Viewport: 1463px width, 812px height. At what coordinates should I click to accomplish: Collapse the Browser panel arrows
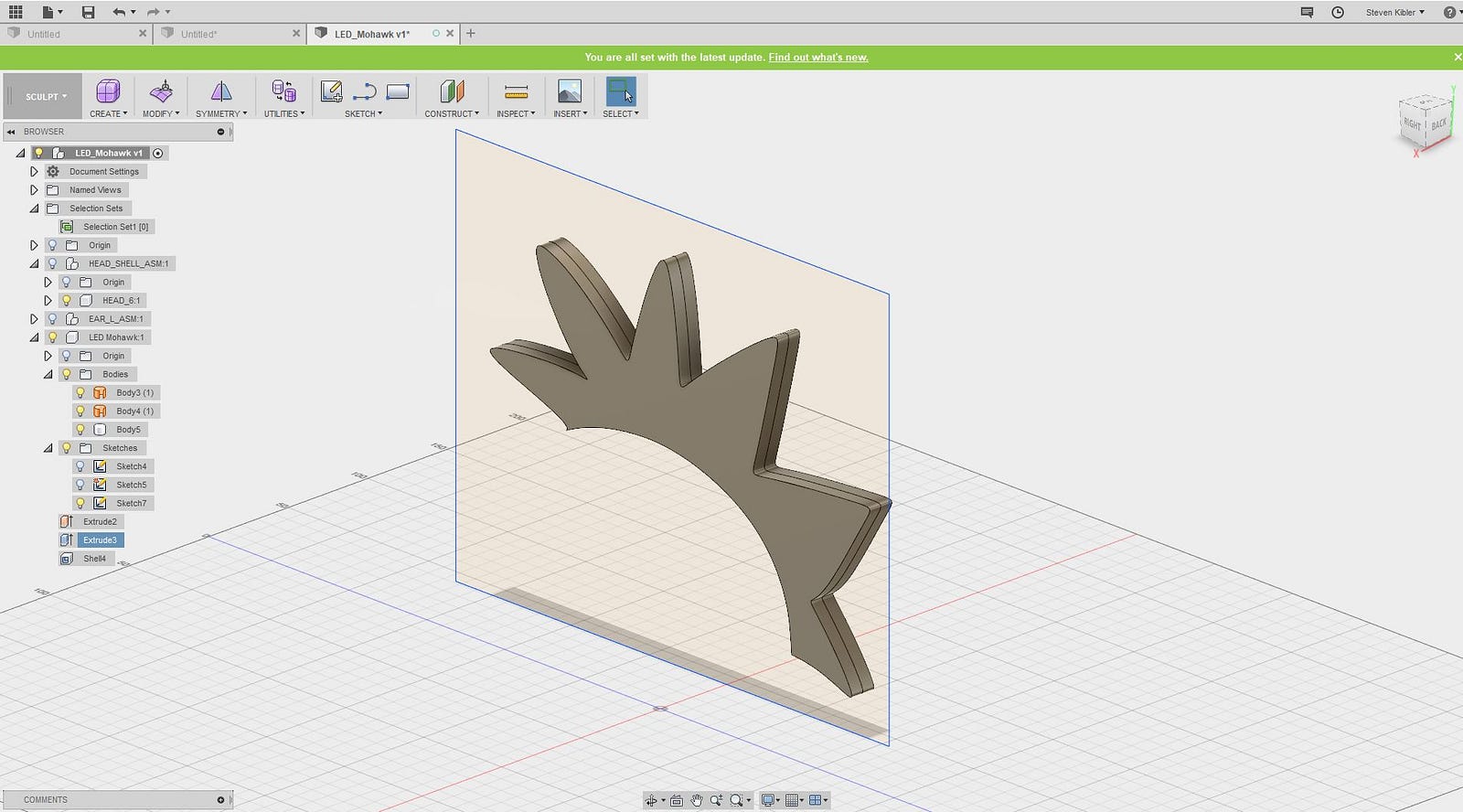coord(12,132)
